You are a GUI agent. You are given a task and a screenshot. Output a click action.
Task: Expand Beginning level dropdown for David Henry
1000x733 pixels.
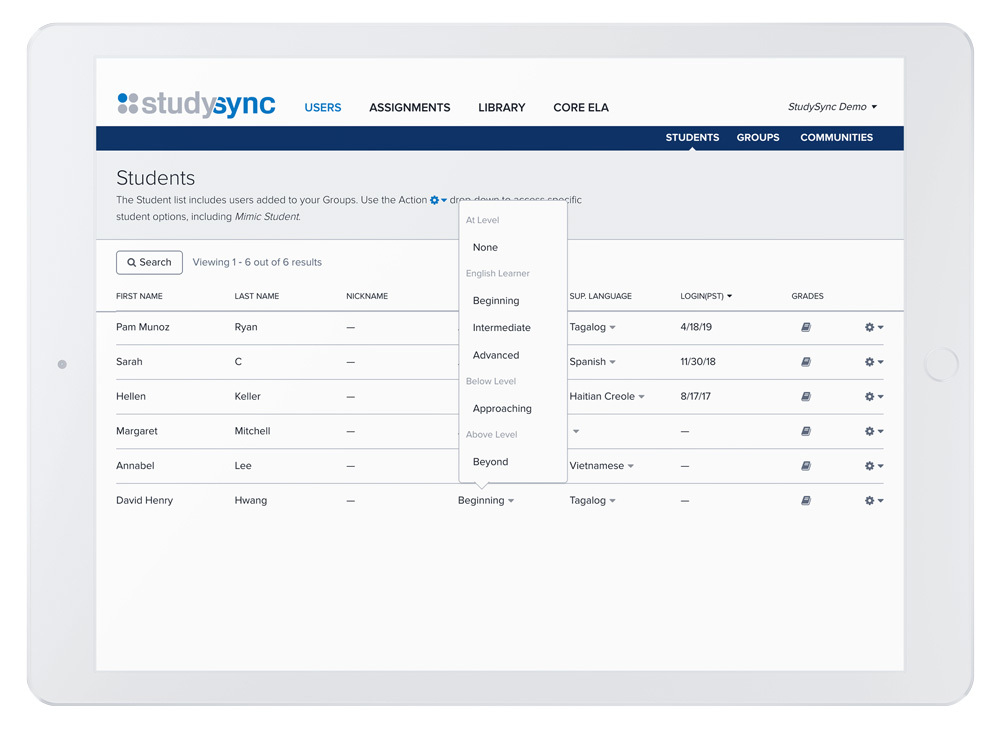486,501
